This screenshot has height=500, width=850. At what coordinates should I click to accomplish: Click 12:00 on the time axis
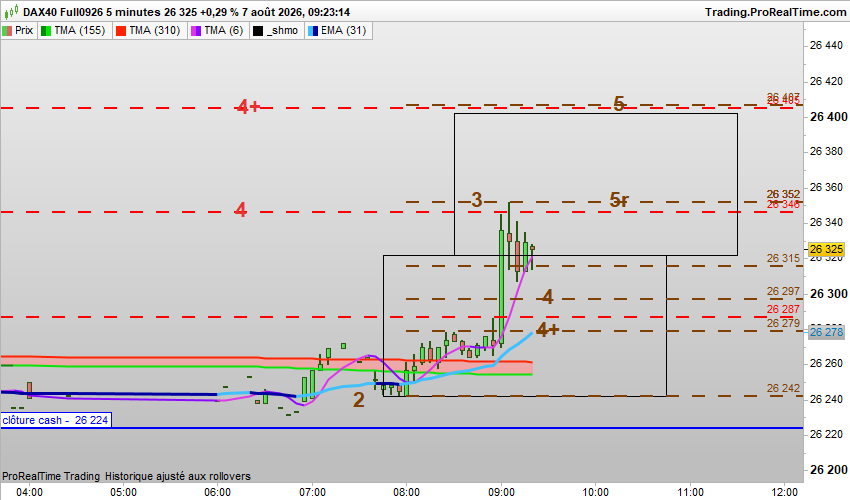[x=784, y=492]
